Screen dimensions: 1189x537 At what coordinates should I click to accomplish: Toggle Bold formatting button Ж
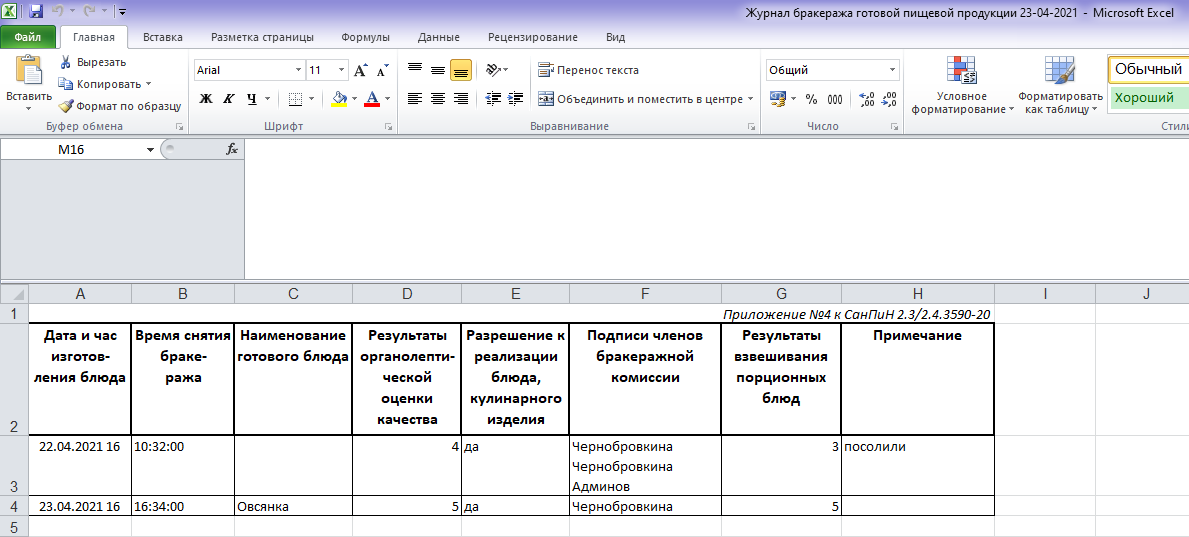205,99
